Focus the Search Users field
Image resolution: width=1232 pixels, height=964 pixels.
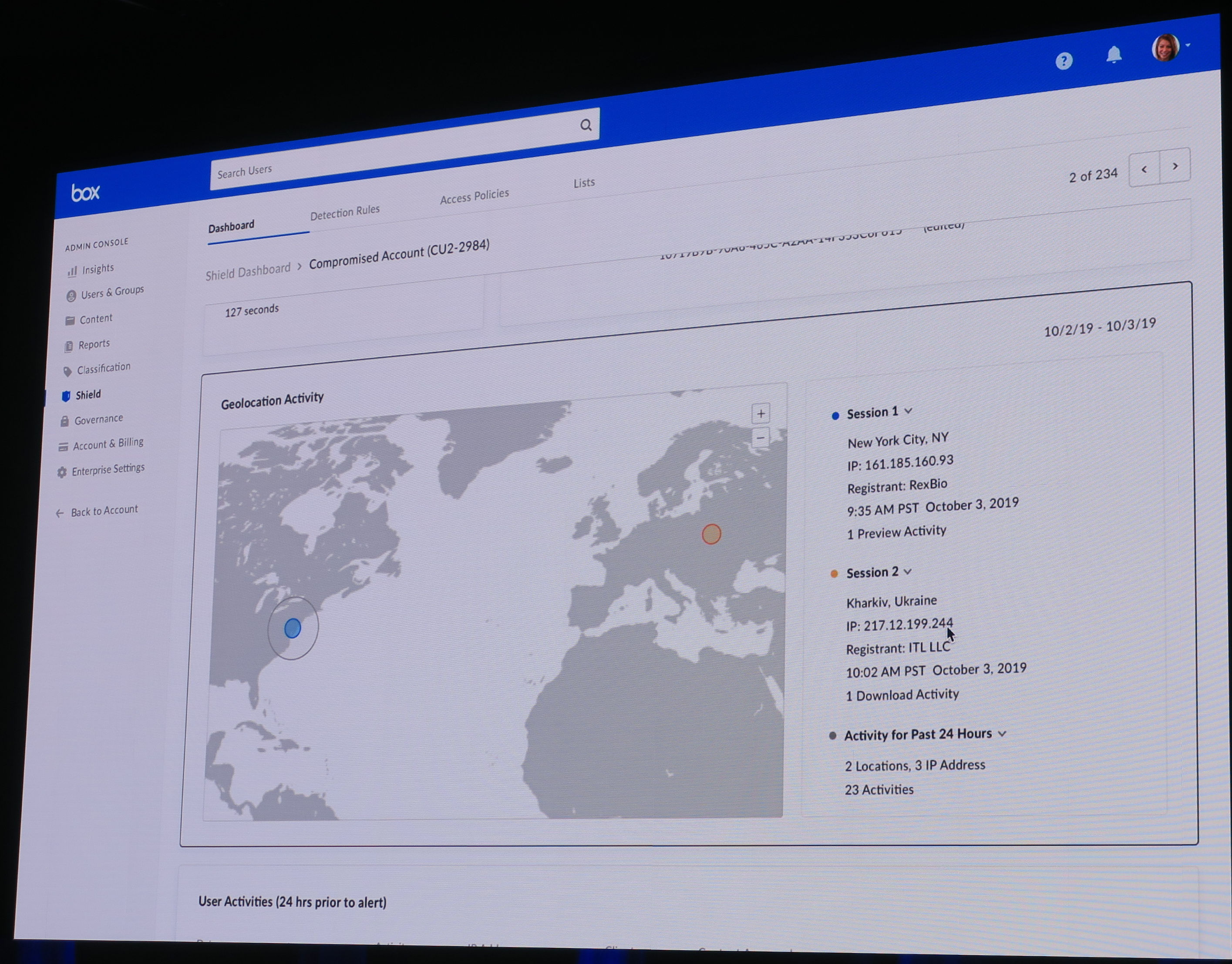pyautogui.click(x=404, y=148)
